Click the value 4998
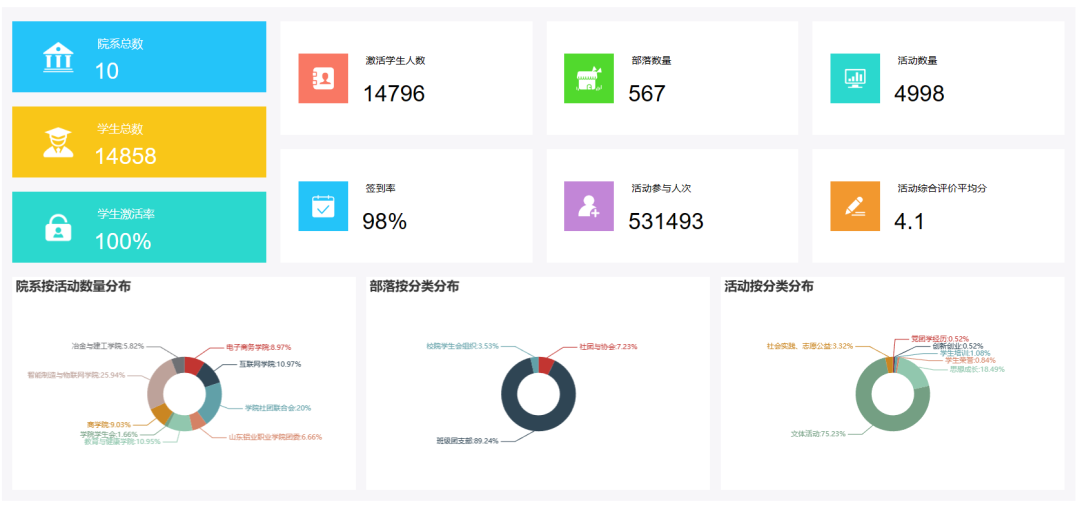 click(919, 94)
